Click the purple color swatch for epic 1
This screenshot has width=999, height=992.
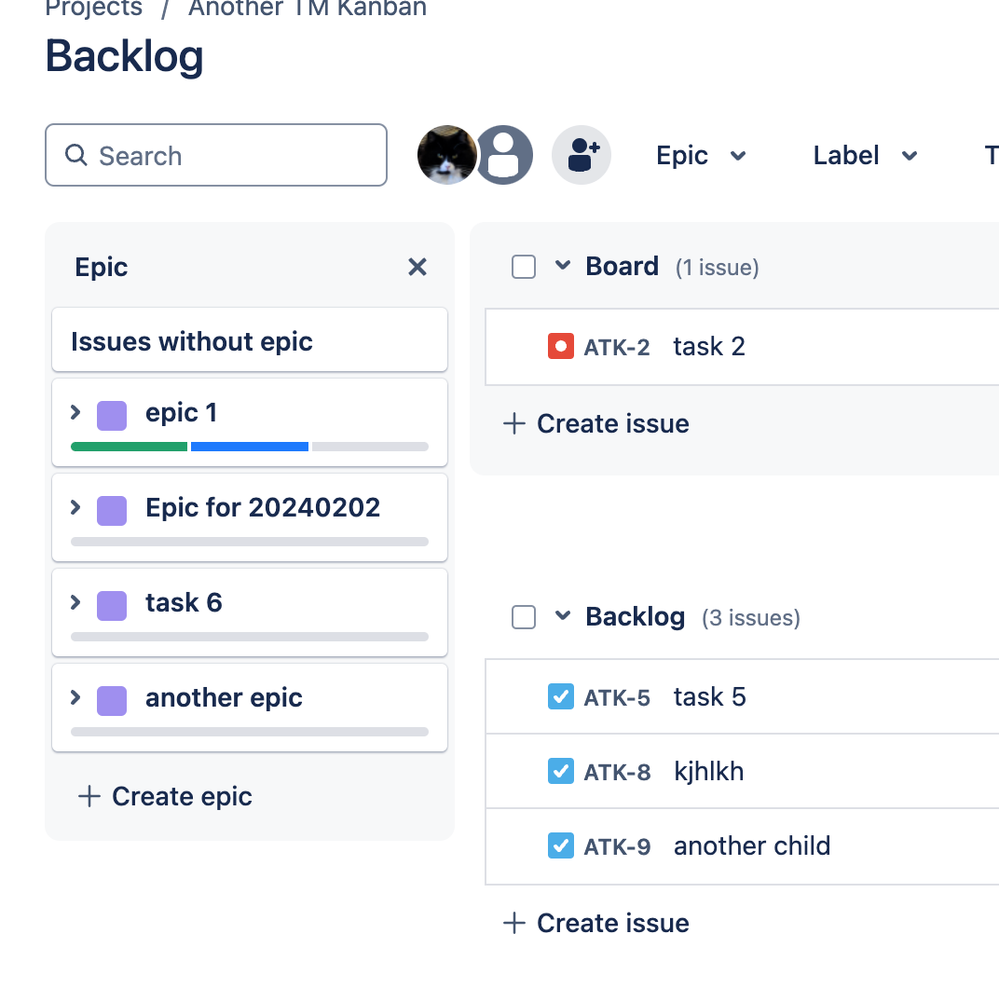click(x=111, y=415)
